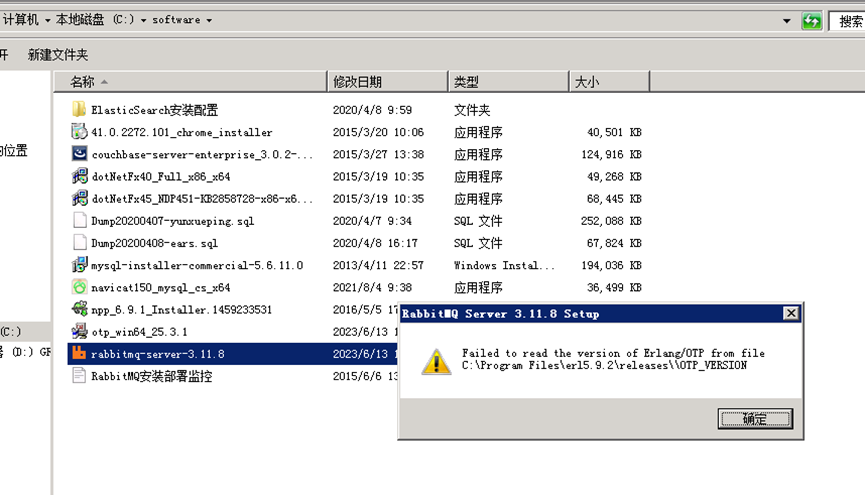Select the dotNetFx40_Full_x86_x64 icon

[x=79, y=175]
